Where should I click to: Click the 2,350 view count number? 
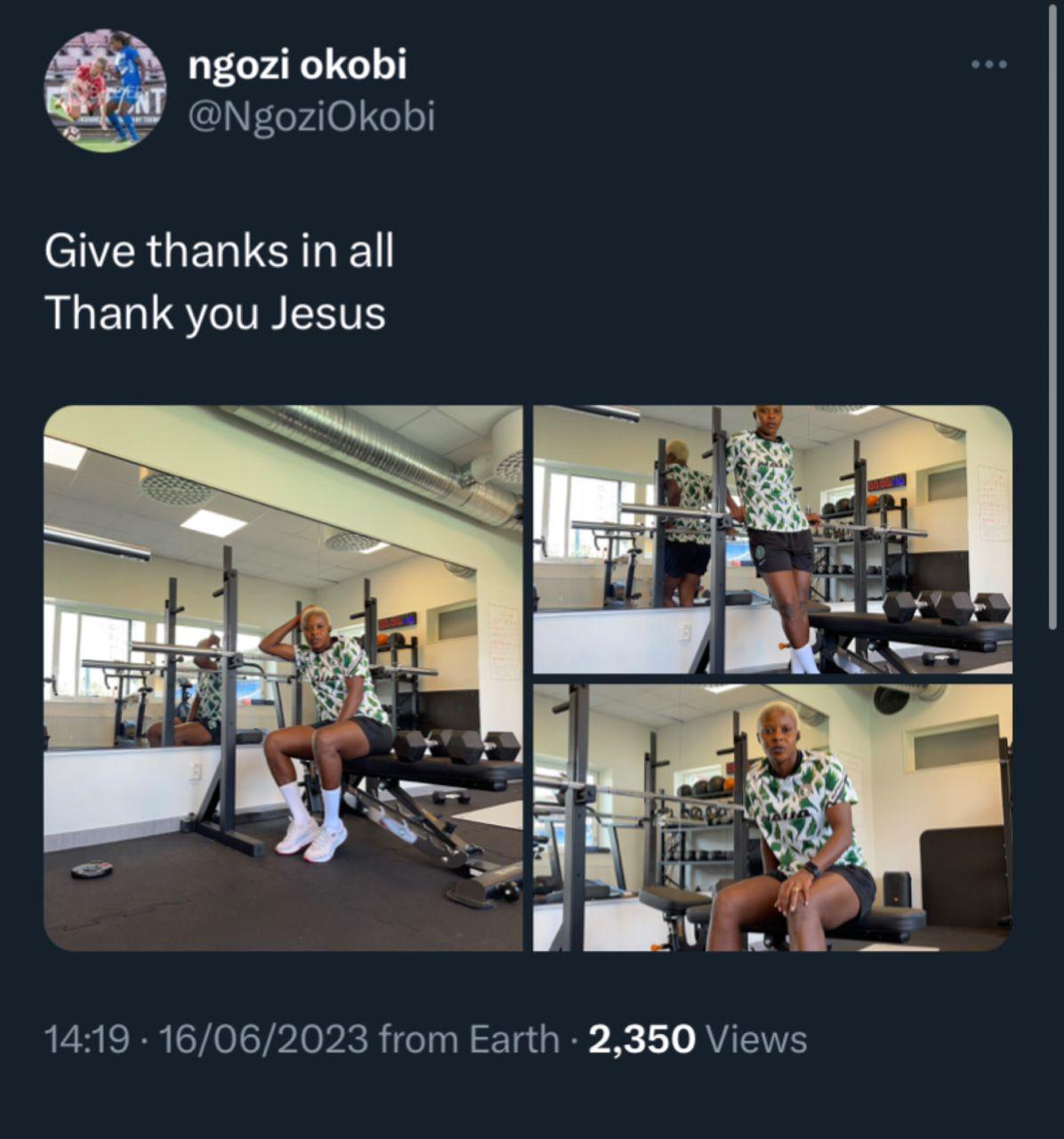pos(641,1038)
